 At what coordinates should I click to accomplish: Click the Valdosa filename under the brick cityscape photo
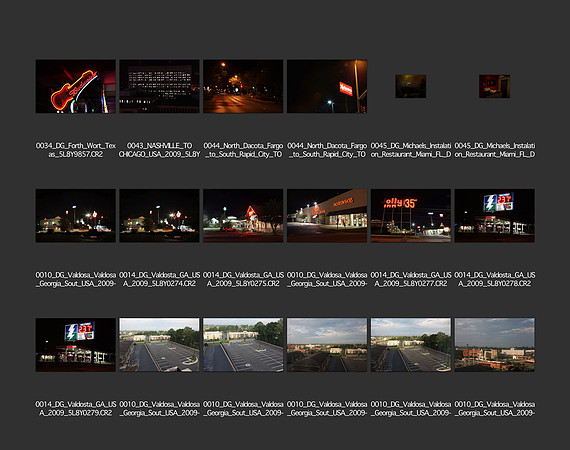pos(495,409)
